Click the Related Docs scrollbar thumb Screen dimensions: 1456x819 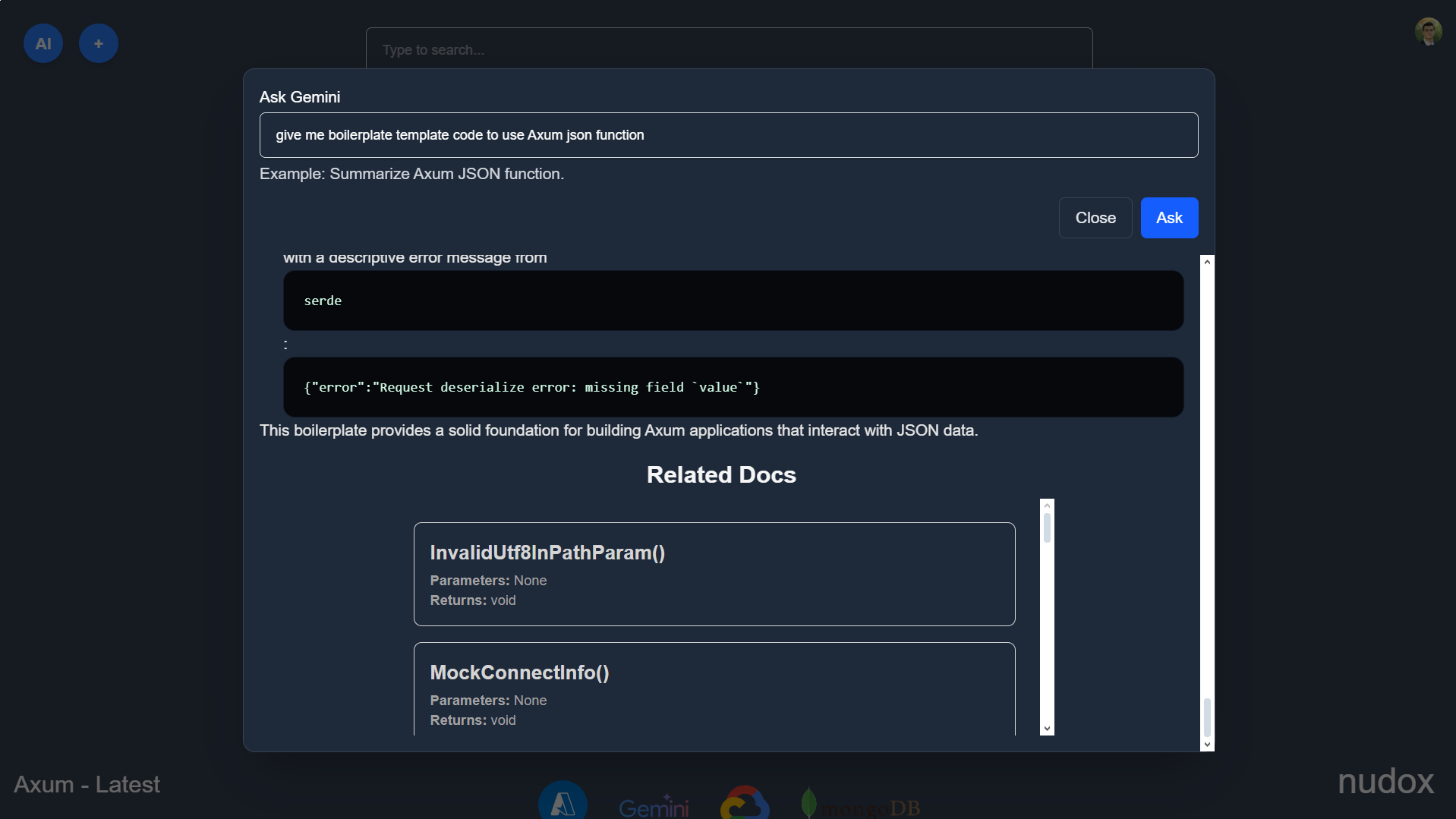point(1047,528)
